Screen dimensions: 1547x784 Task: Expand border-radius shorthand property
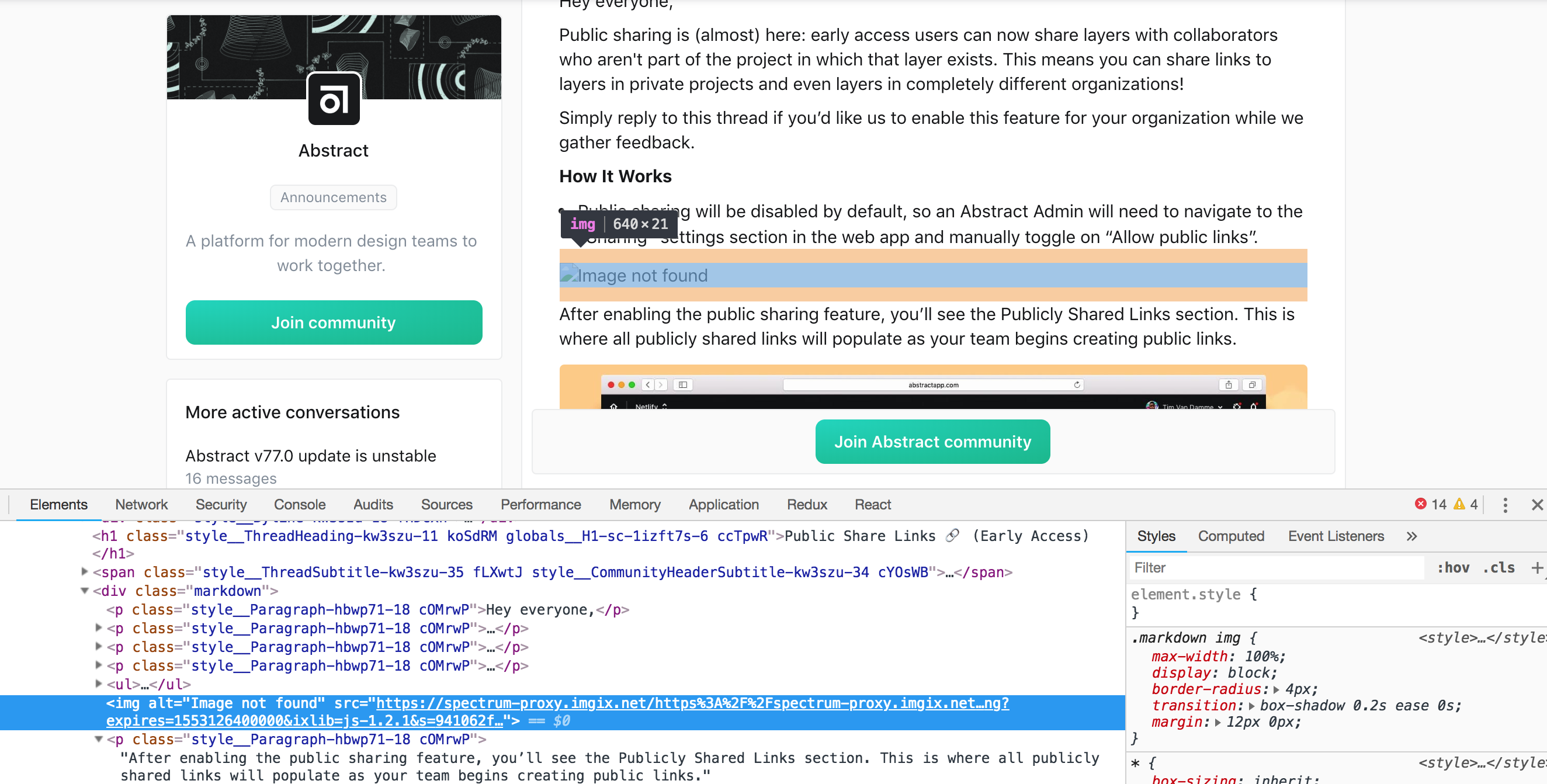(x=1276, y=689)
